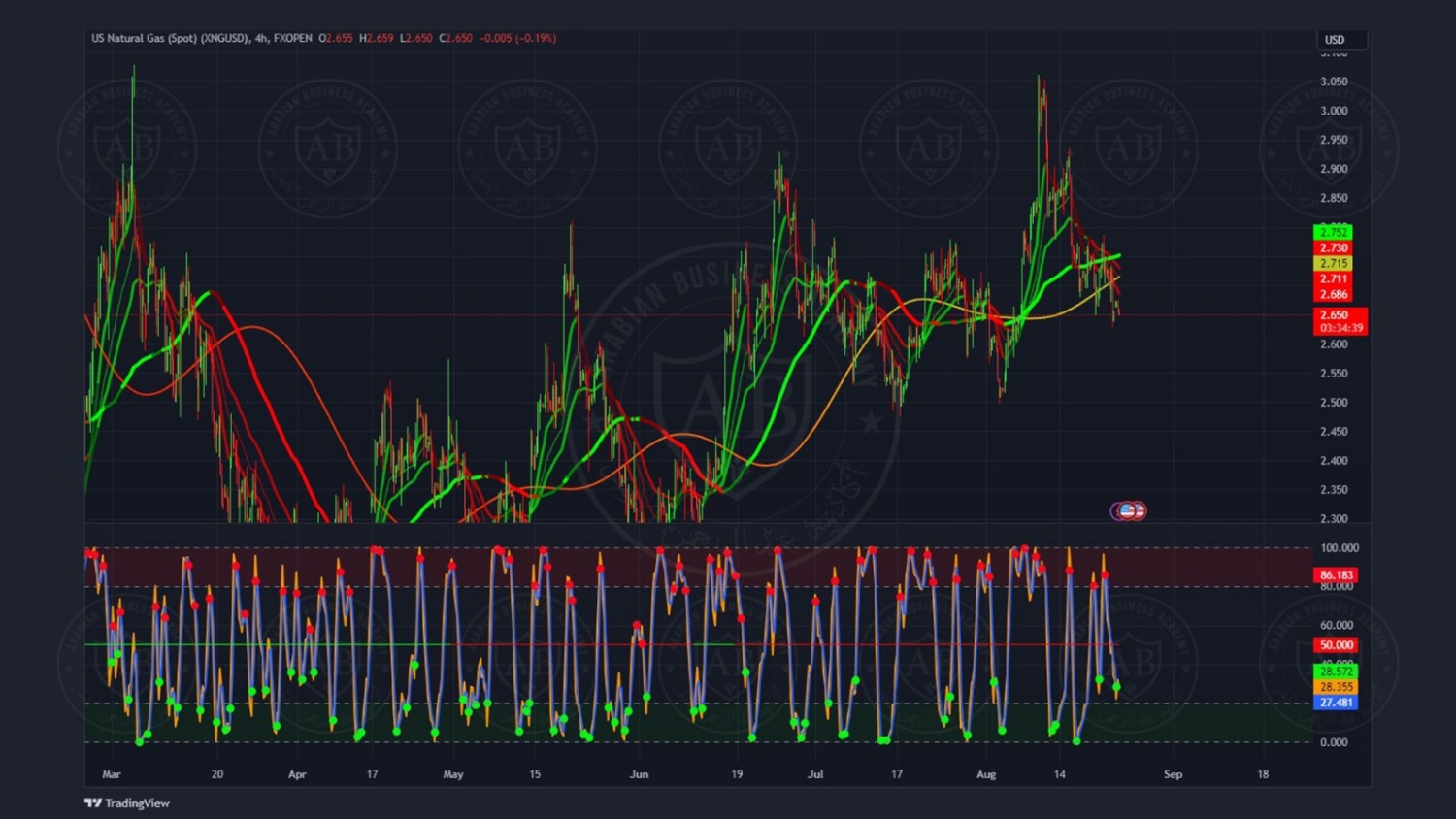This screenshot has width=1456, height=819.
Task: Click the 19 label on the time axis
Action: click(737, 774)
